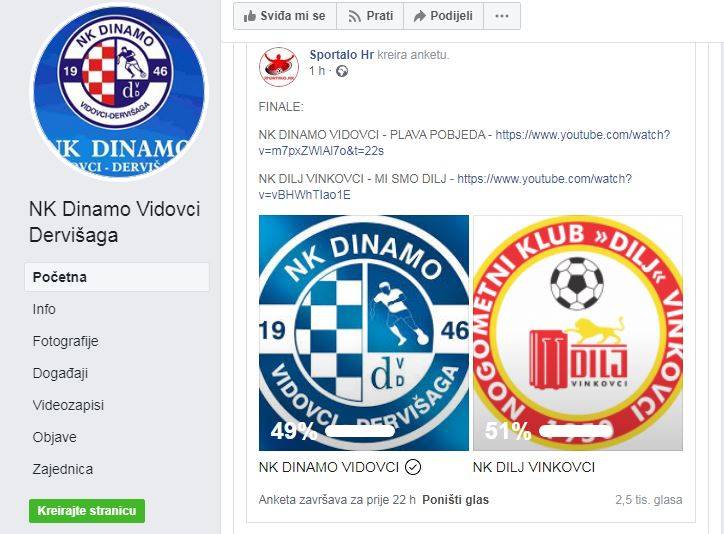
Task: Click the Prati follow feed button
Action: tap(370, 16)
